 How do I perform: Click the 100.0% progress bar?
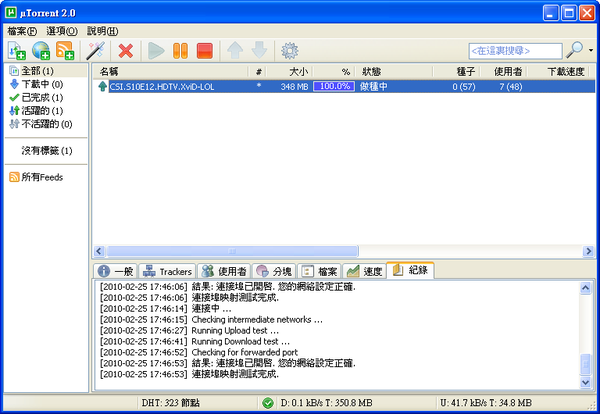click(x=334, y=86)
